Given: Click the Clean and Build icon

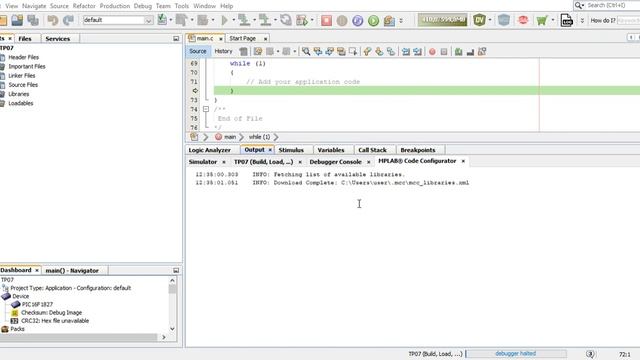Looking at the screenshot, I should [202, 20].
